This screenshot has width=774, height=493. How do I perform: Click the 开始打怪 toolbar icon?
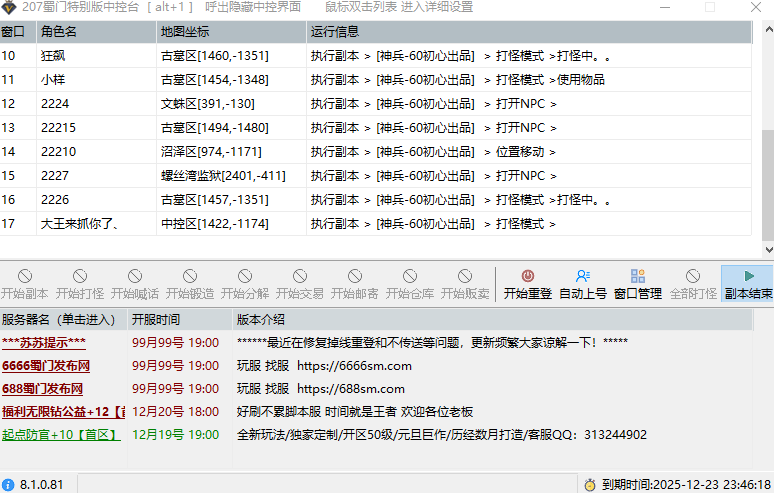click(80, 277)
